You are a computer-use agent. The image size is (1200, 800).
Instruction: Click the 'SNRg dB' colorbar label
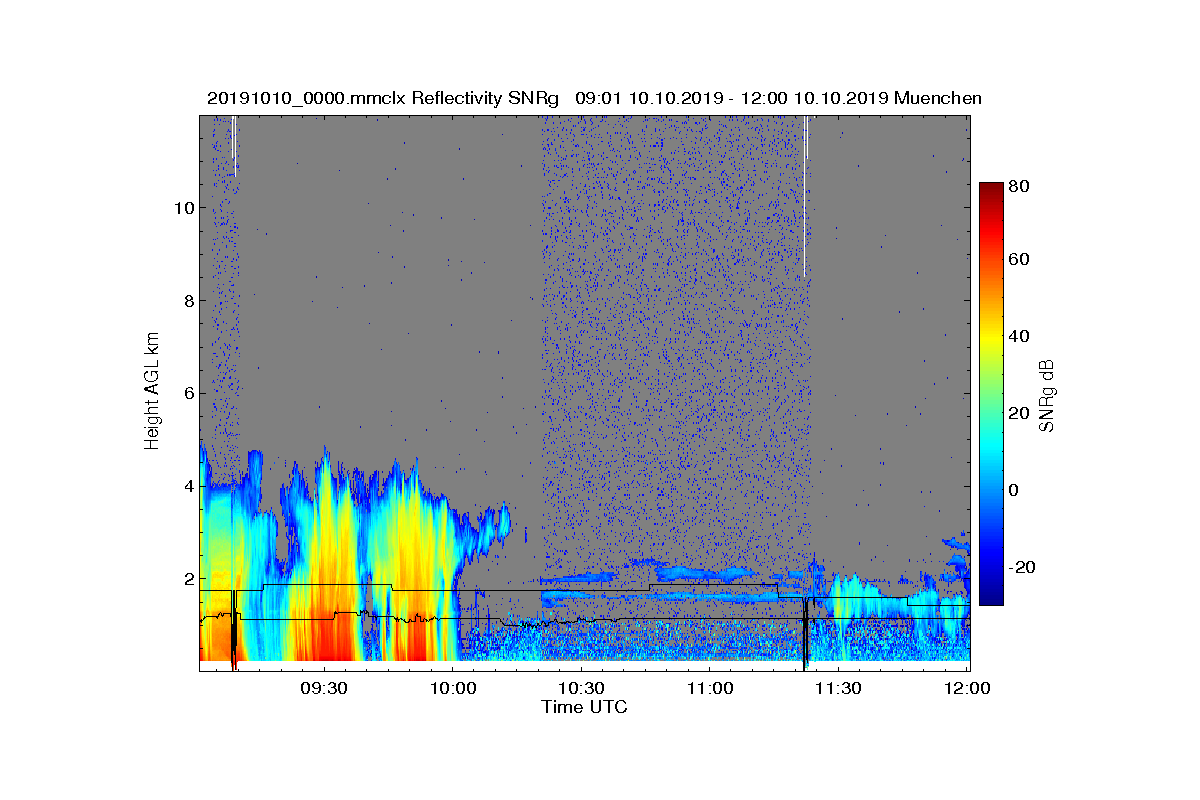(x=1047, y=396)
